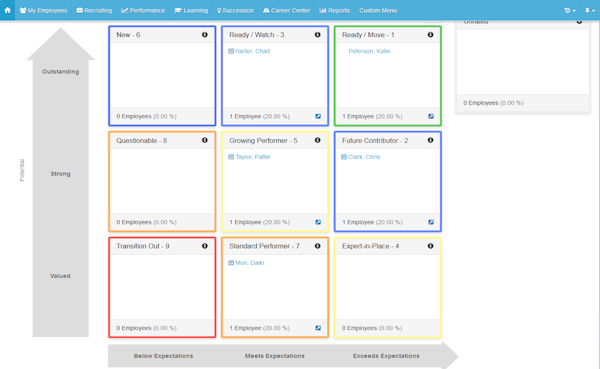Viewport: 600px width, 369px height.
Task: Open the pin dropdown in top-right navbar
Action: pos(590,10)
